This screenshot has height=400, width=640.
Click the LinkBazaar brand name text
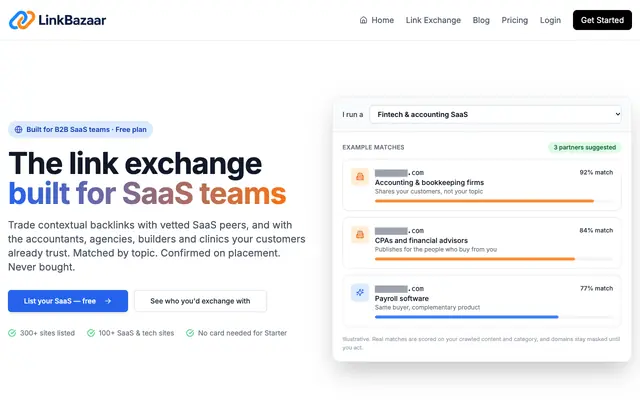(x=72, y=20)
